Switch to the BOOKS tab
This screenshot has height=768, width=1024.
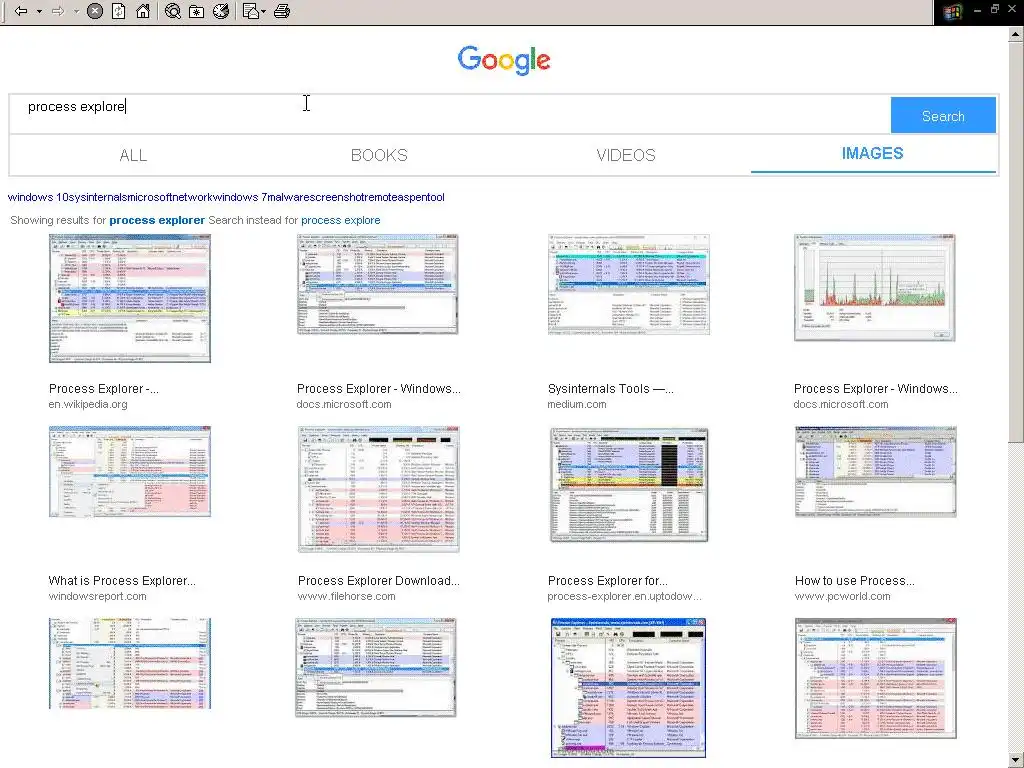coord(379,155)
